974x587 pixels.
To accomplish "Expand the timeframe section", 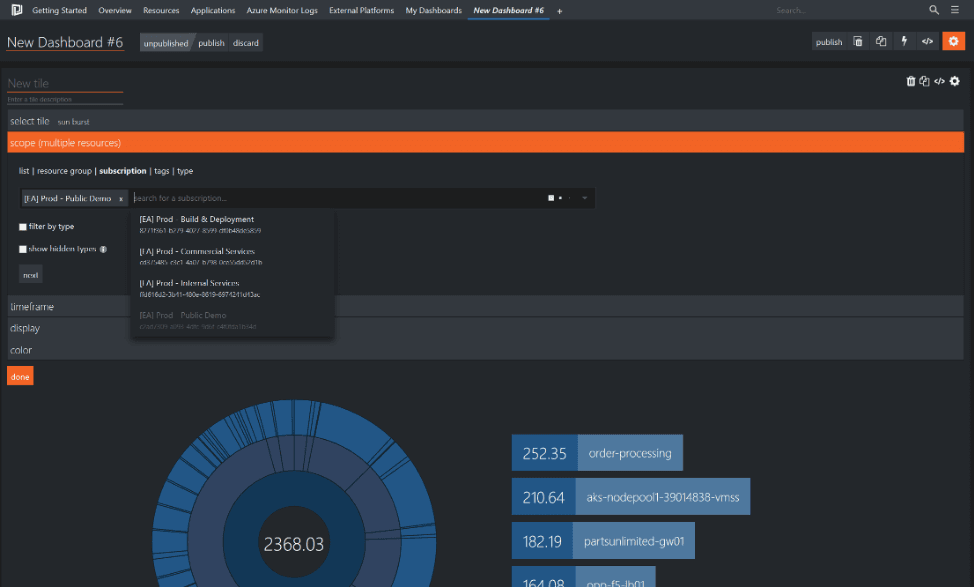I will 485,306.
